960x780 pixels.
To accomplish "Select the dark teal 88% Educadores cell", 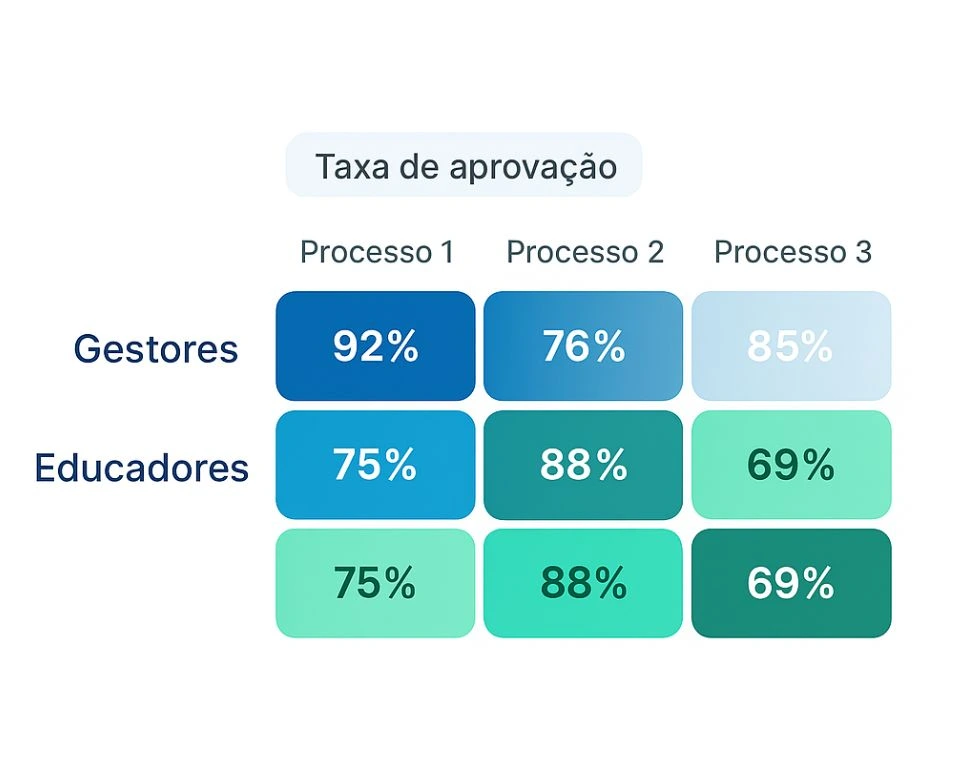I will [x=583, y=465].
